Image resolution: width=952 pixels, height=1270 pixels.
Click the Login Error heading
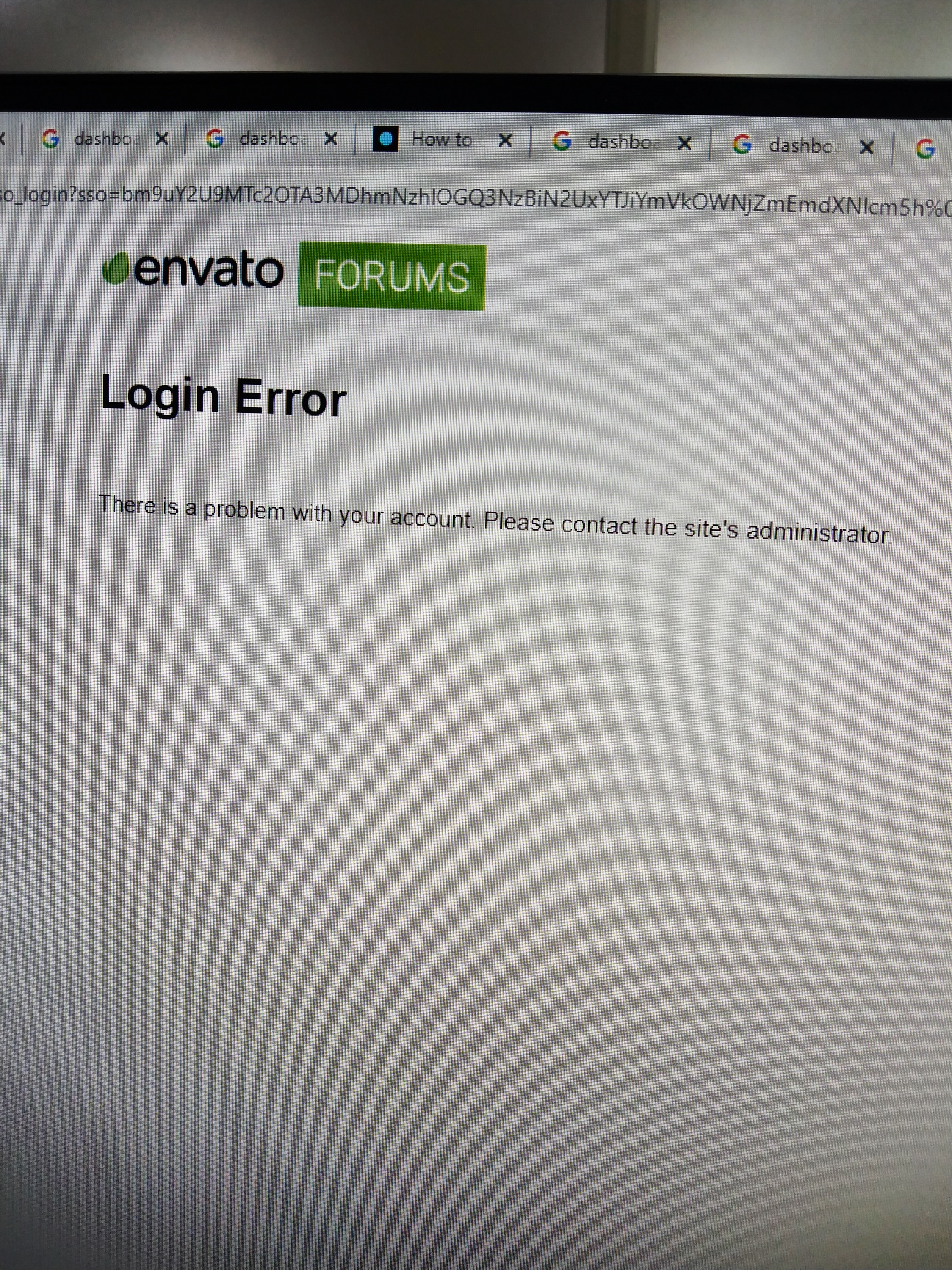(224, 396)
